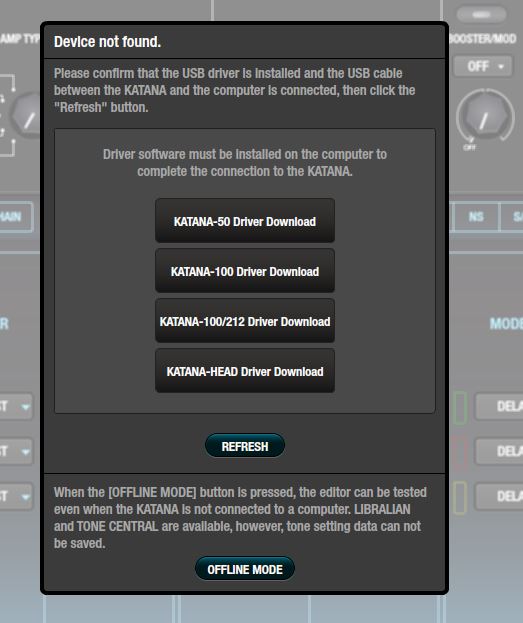Viewport: 523px width, 623px height.
Task: Click the Device not found title
Action: pyautogui.click(x=107, y=42)
